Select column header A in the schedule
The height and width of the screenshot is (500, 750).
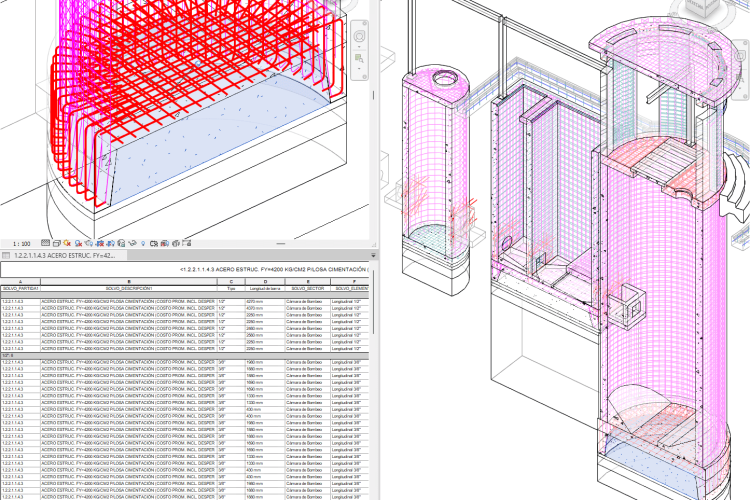21,282
